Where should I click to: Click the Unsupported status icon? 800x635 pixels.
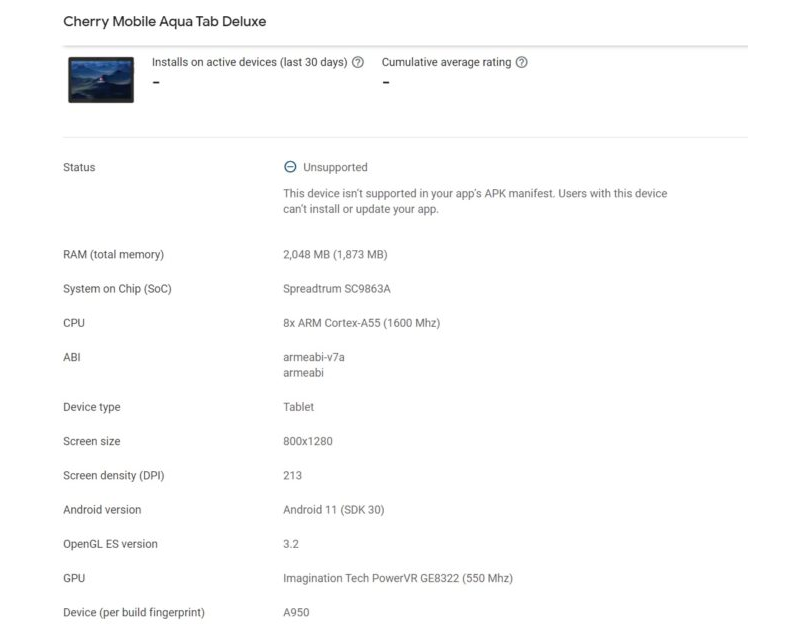click(289, 167)
